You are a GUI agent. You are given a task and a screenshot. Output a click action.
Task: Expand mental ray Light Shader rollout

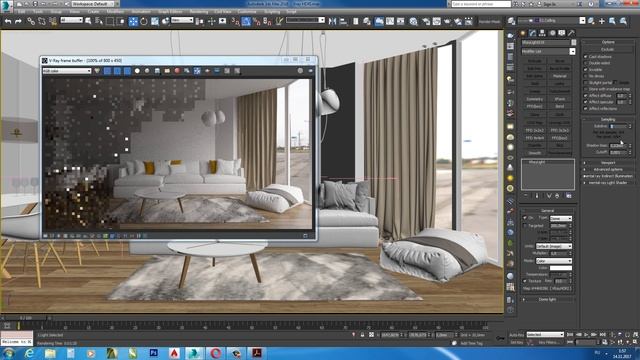pyautogui.click(x=608, y=182)
